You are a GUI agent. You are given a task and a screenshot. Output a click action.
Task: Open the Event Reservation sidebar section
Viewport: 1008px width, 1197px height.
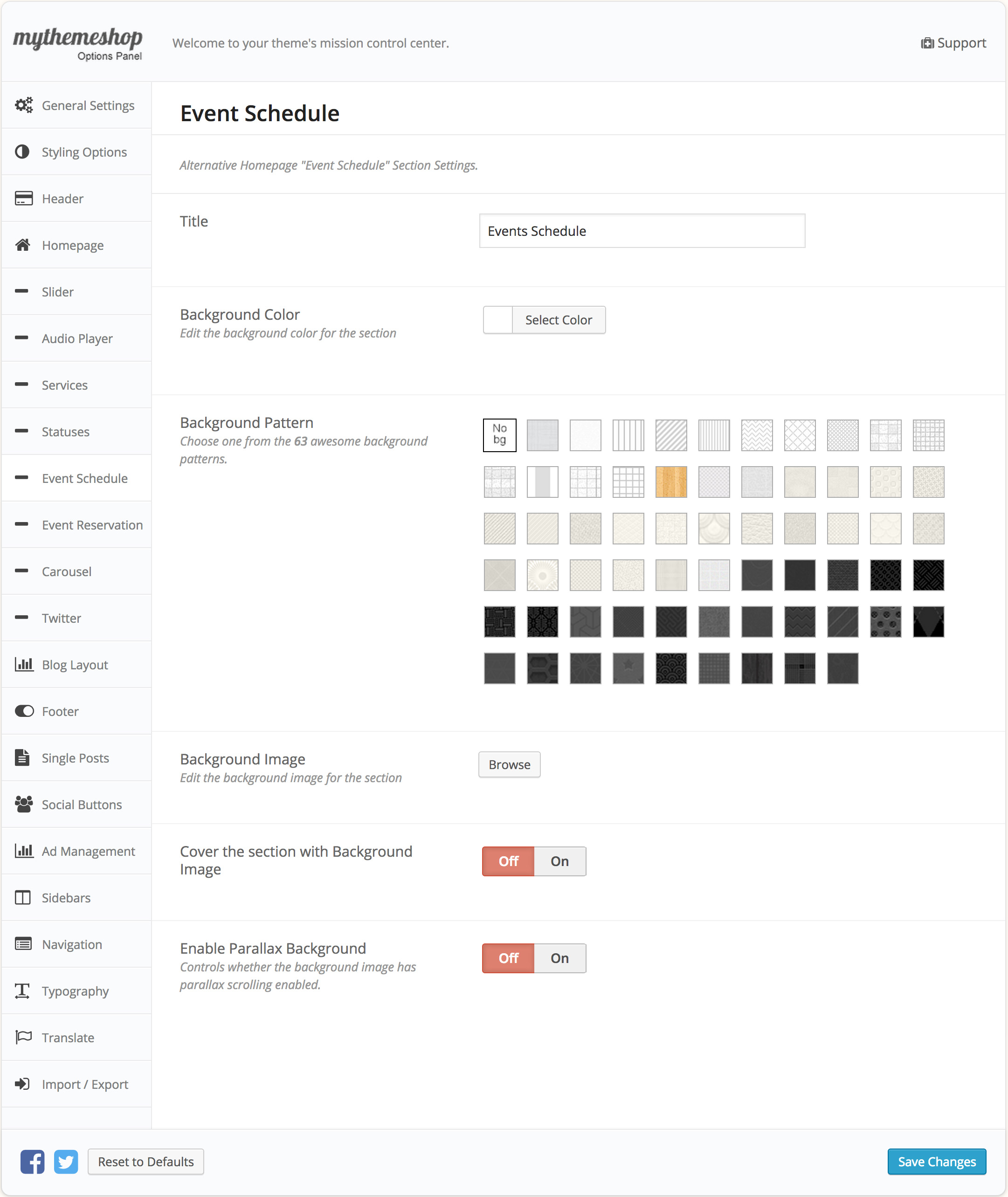click(x=92, y=525)
